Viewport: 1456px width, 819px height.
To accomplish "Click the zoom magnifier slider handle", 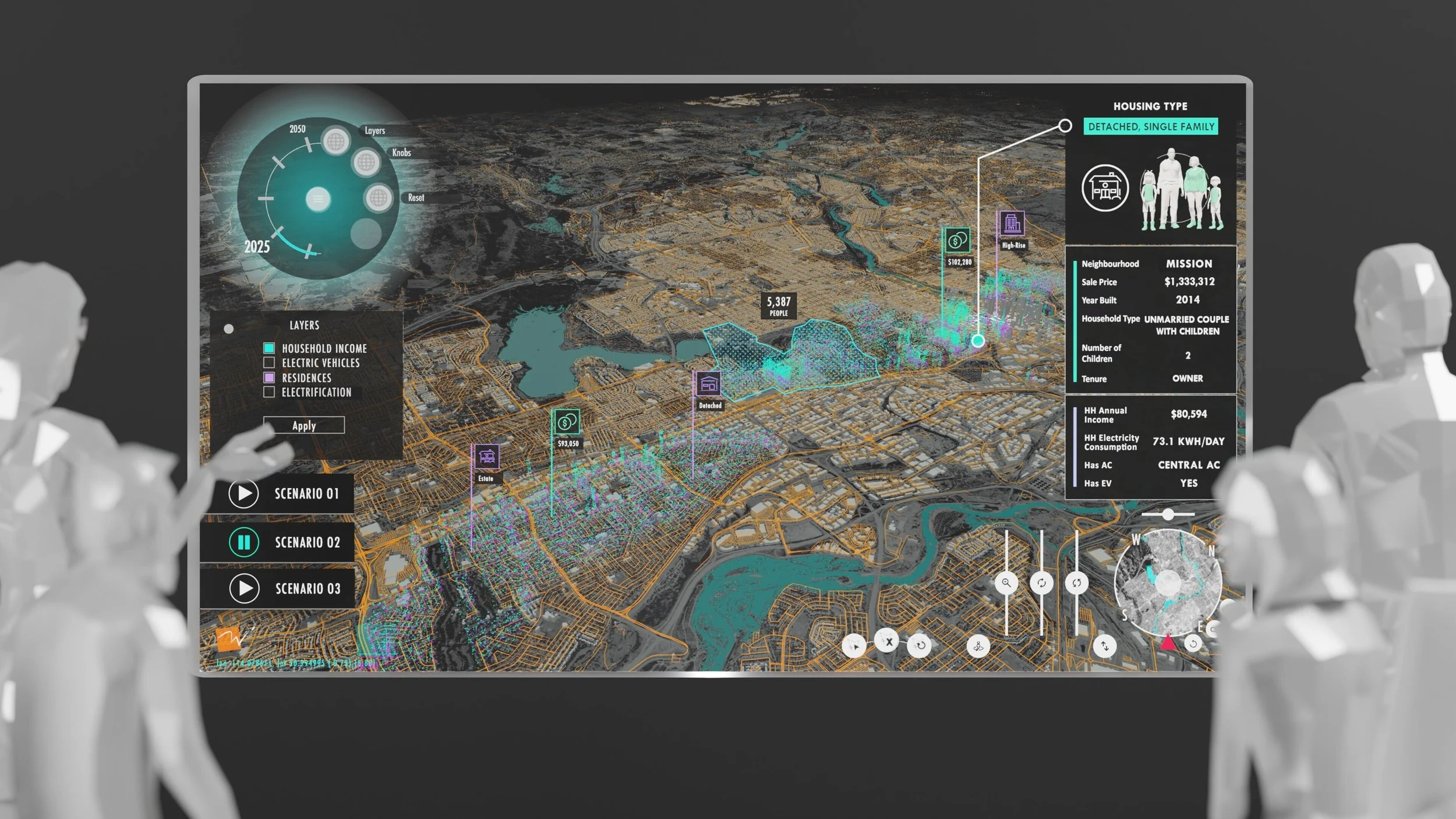I will (x=1006, y=583).
